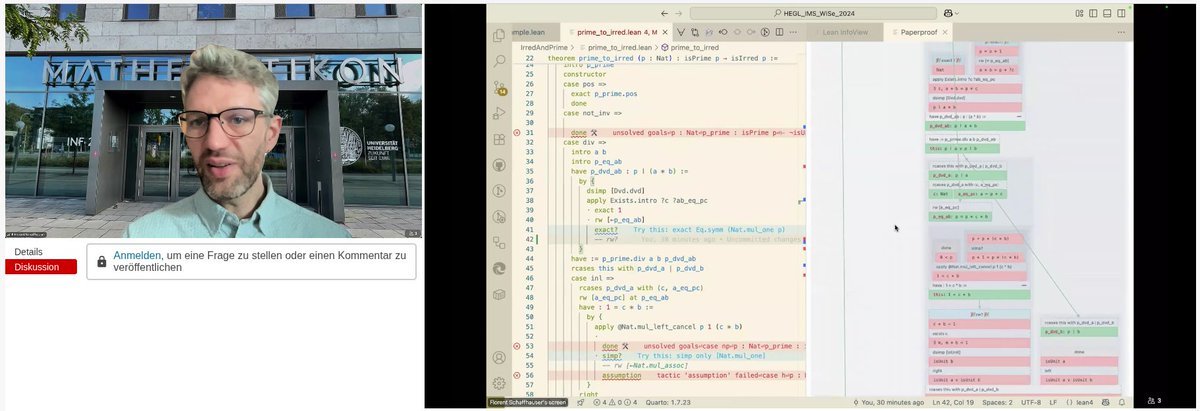Select the Details tab below video

point(28,252)
